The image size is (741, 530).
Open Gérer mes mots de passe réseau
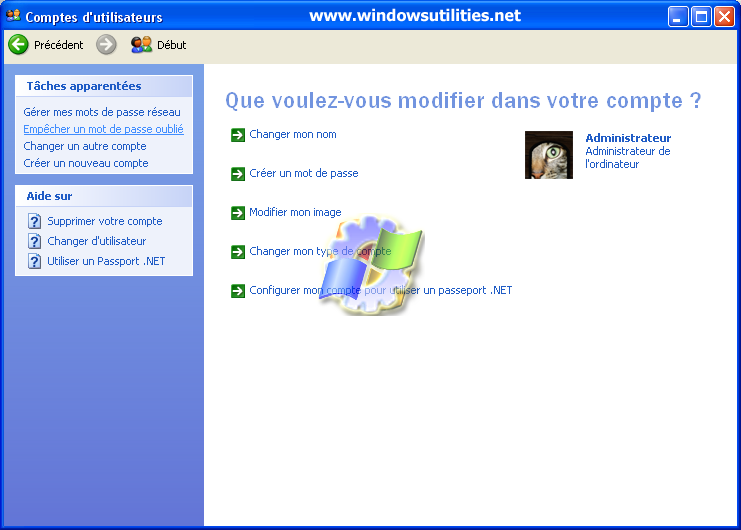102,112
